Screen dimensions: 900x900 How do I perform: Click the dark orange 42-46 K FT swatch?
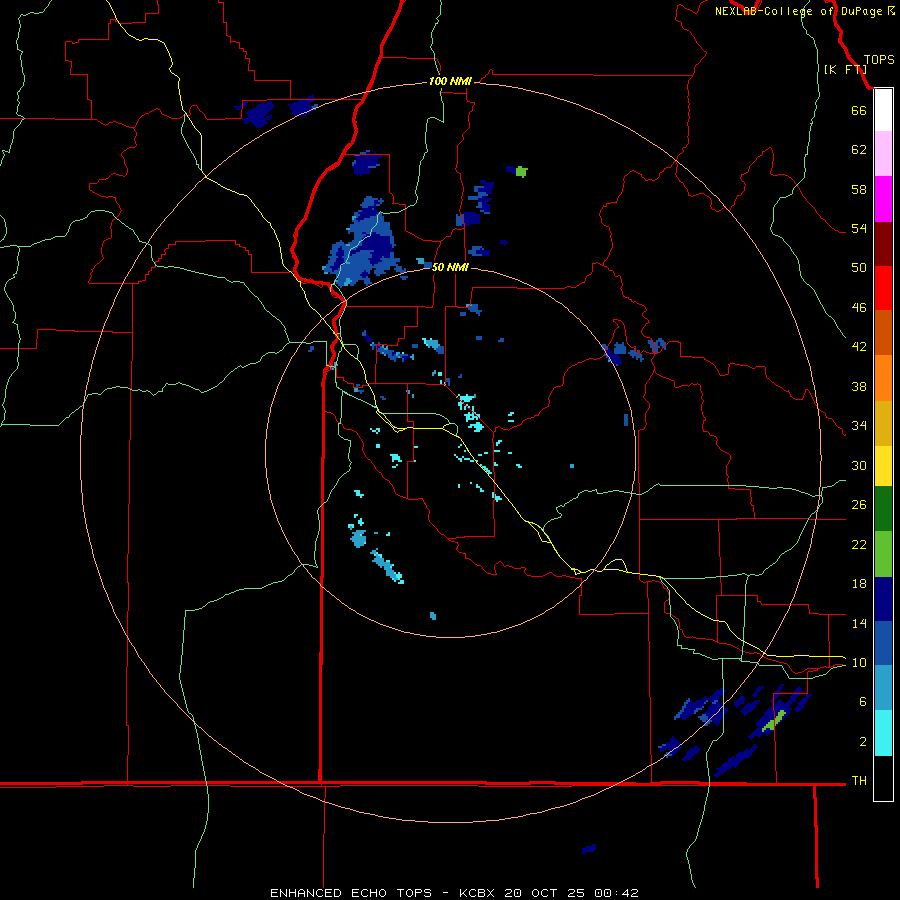(x=883, y=332)
